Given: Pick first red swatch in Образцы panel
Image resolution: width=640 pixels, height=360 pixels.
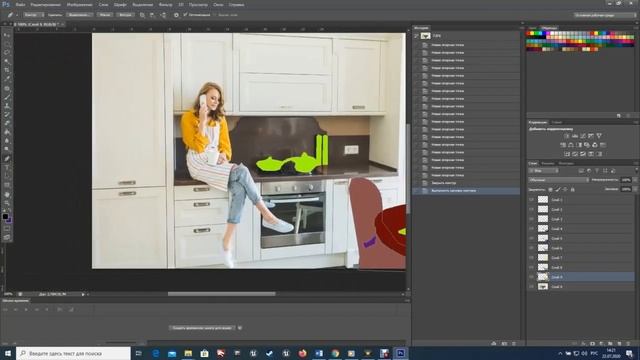Looking at the screenshot, I should tap(529, 33).
